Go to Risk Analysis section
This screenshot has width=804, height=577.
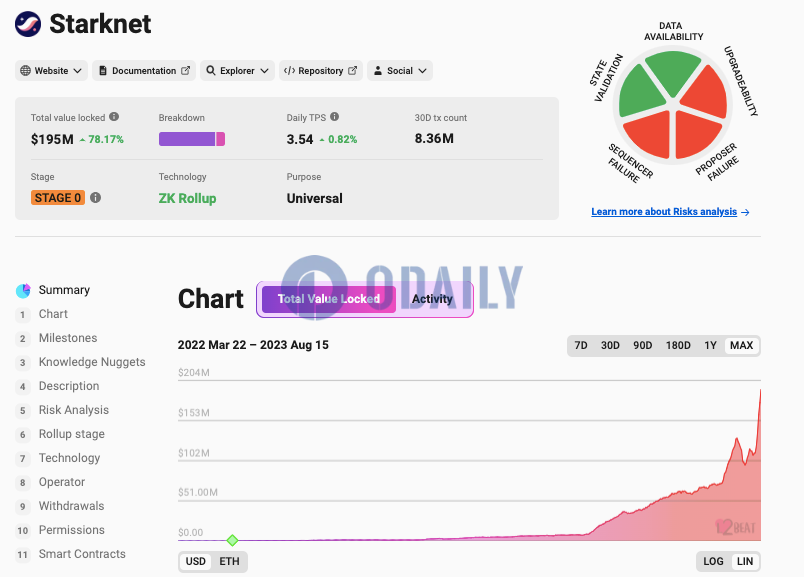[74, 410]
